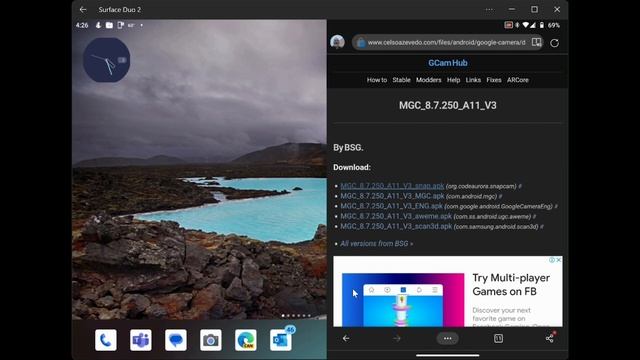Tap the browser profile avatar
Image resolution: width=640 pixels, height=360 pixels.
point(338,42)
